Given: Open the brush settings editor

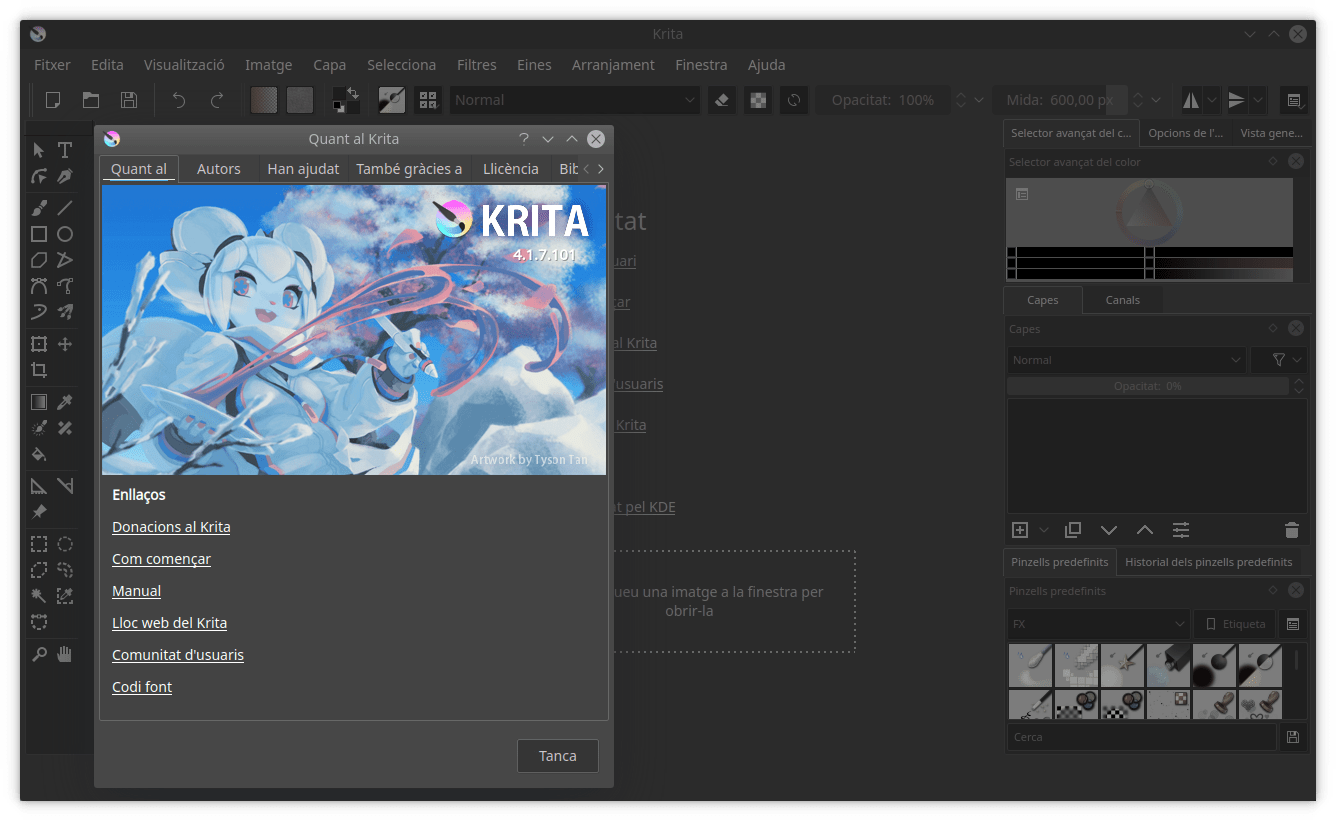Looking at the screenshot, I should tap(391, 100).
